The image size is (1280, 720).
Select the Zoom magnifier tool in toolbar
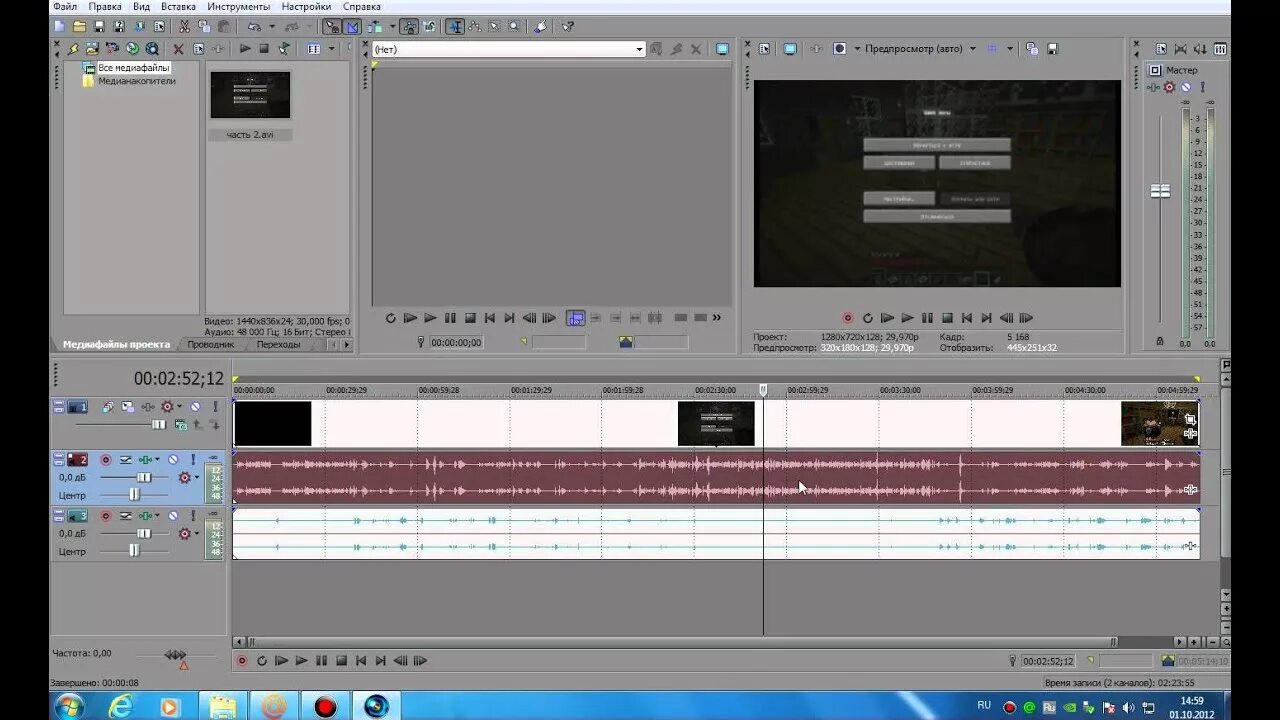(514, 26)
